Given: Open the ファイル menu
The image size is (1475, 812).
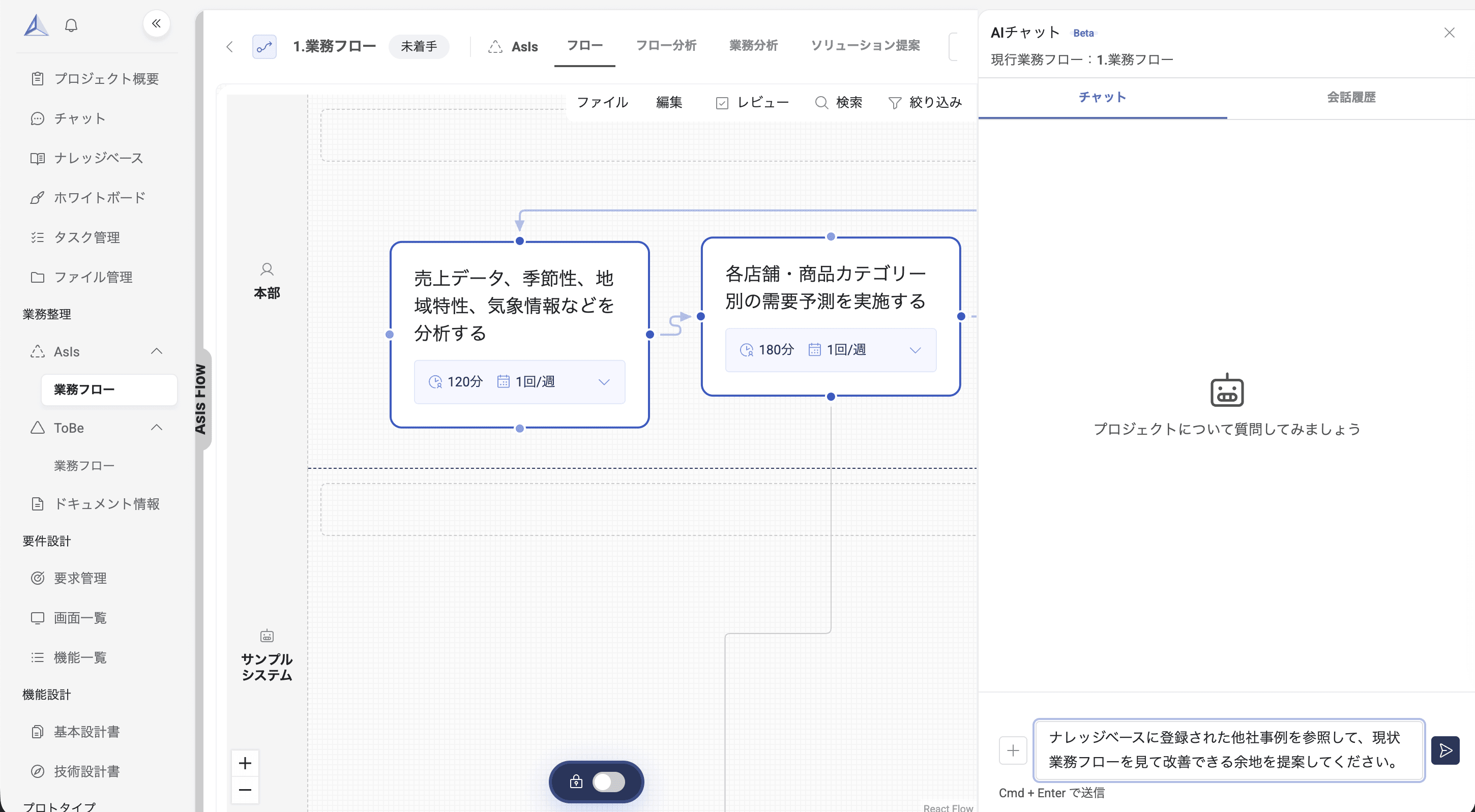Looking at the screenshot, I should tap(602, 102).
